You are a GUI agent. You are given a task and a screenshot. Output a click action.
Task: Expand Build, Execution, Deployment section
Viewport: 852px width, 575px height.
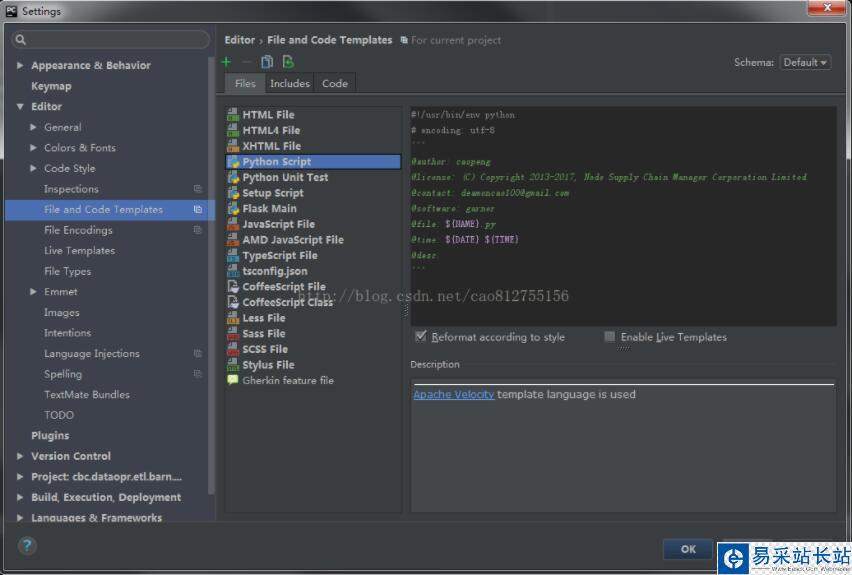(20, 497)
